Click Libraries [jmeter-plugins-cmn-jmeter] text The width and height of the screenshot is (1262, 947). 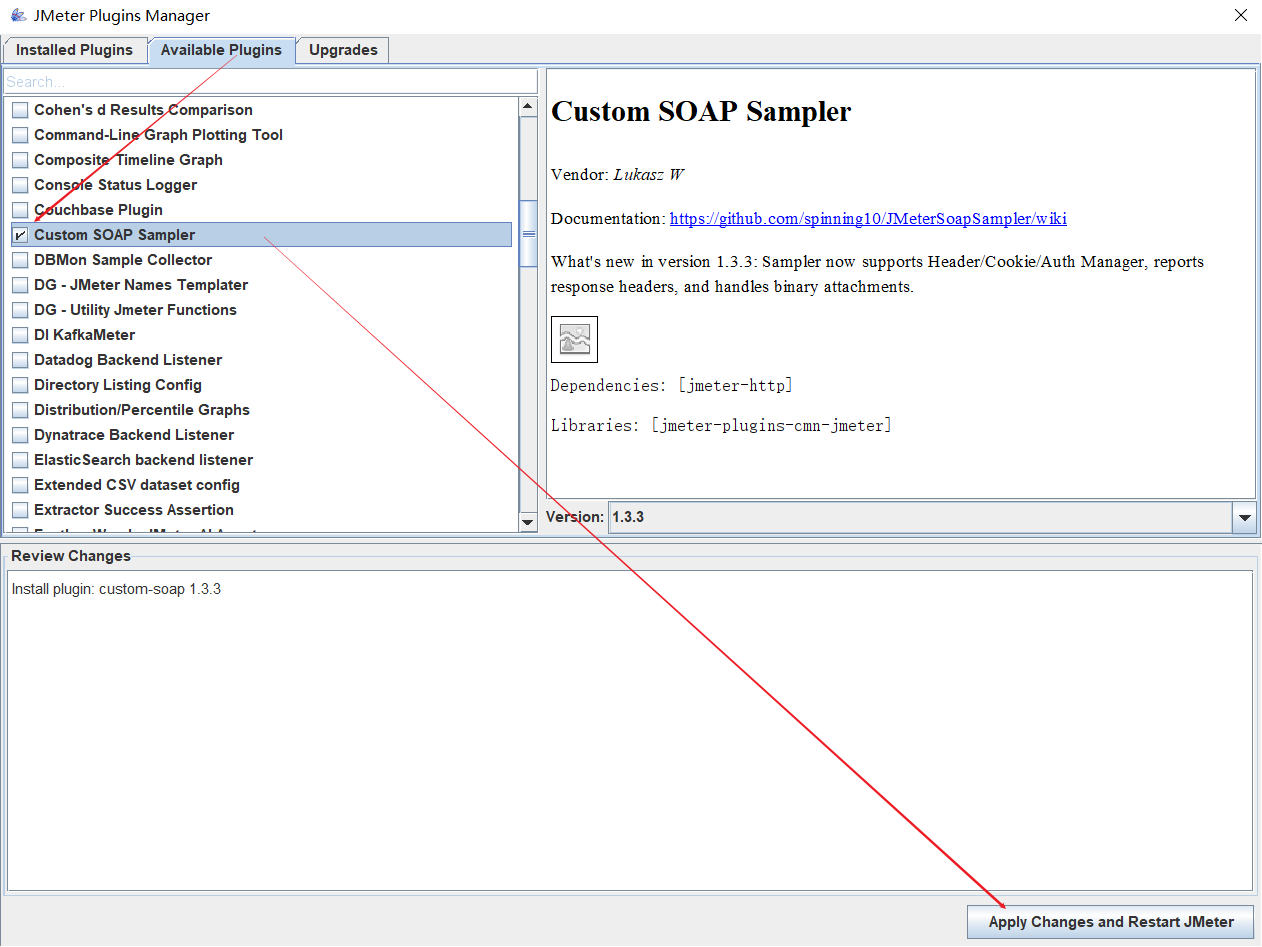(721, 425)
